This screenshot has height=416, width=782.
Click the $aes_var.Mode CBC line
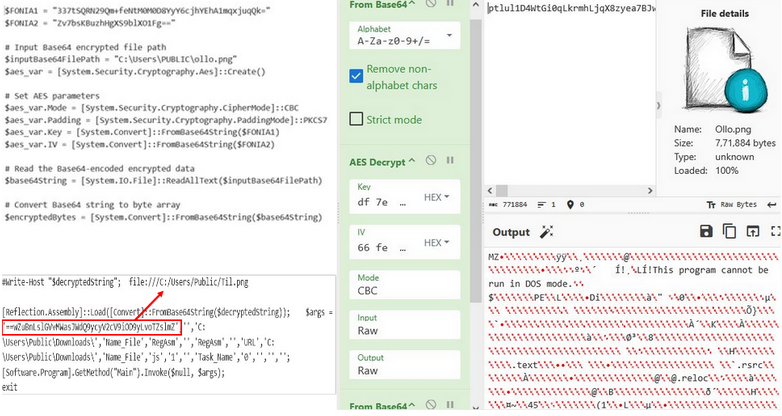click(152, 107)
